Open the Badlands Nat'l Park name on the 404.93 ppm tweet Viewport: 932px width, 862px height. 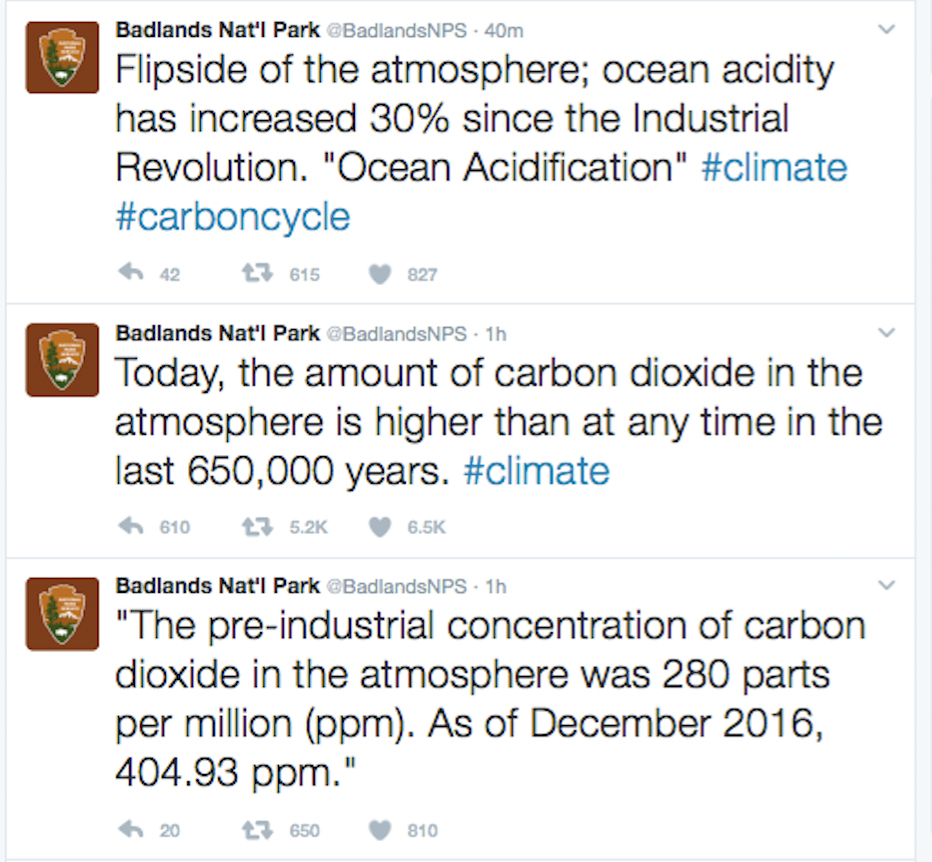coord(218,586)
